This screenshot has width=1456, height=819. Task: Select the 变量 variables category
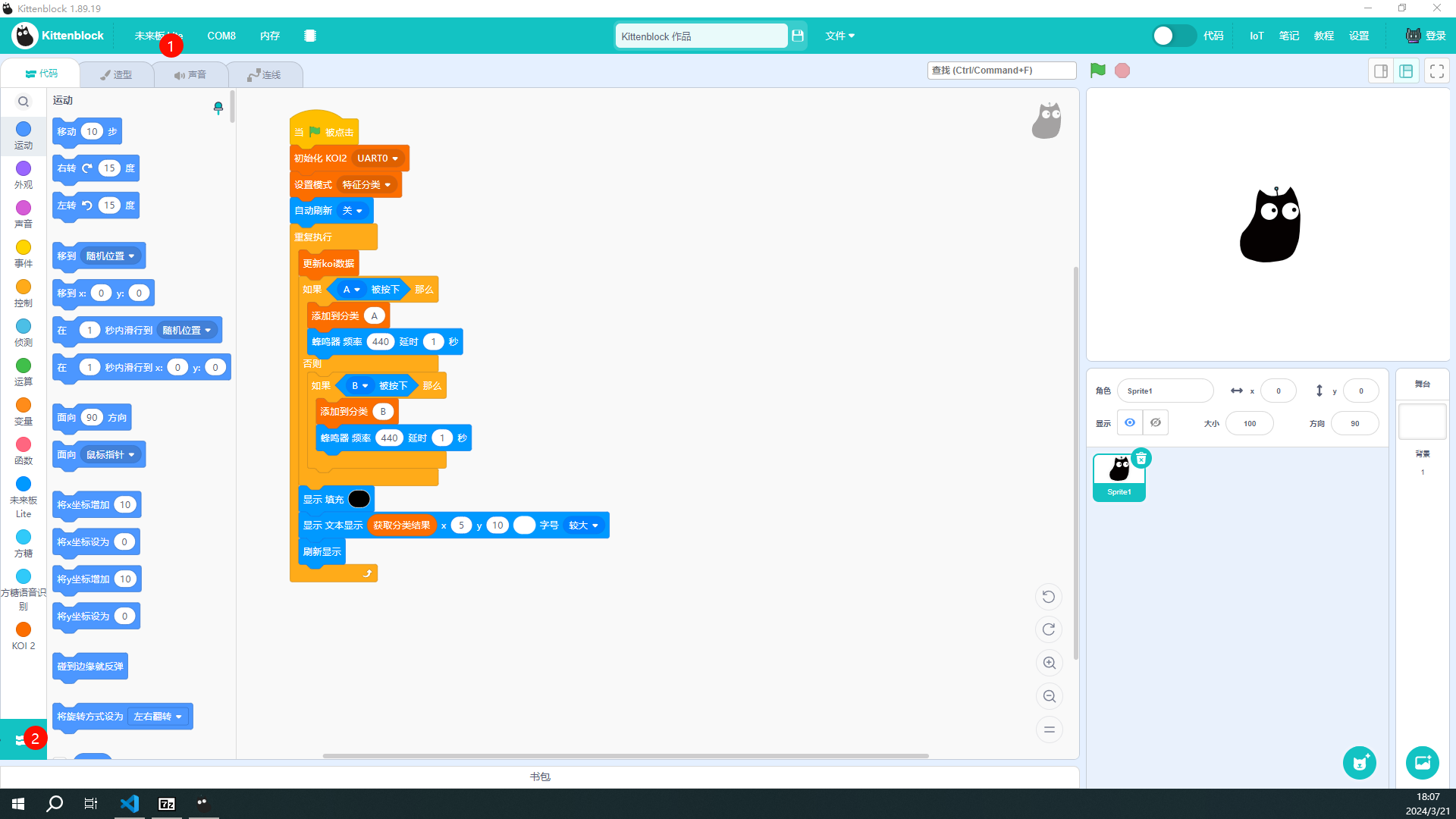(24, 412)
